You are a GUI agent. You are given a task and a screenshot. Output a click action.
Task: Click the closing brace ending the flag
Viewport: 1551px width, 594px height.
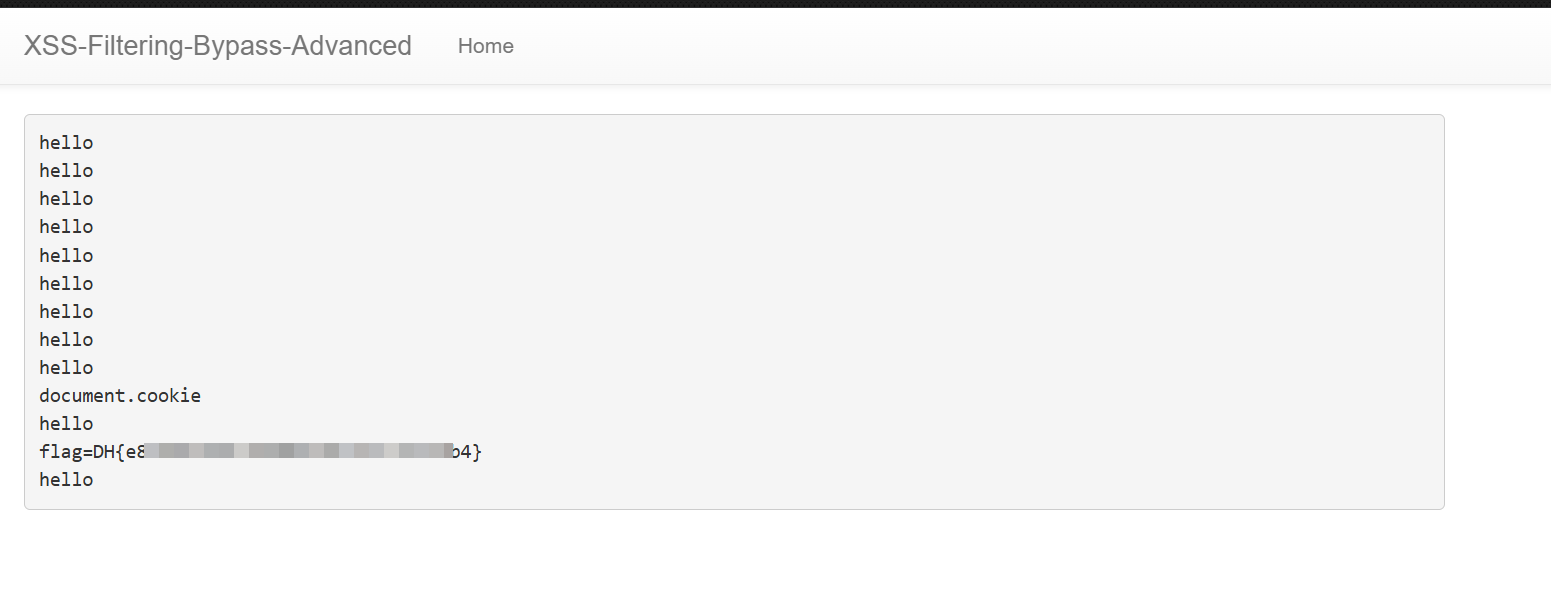click(477, 452)
